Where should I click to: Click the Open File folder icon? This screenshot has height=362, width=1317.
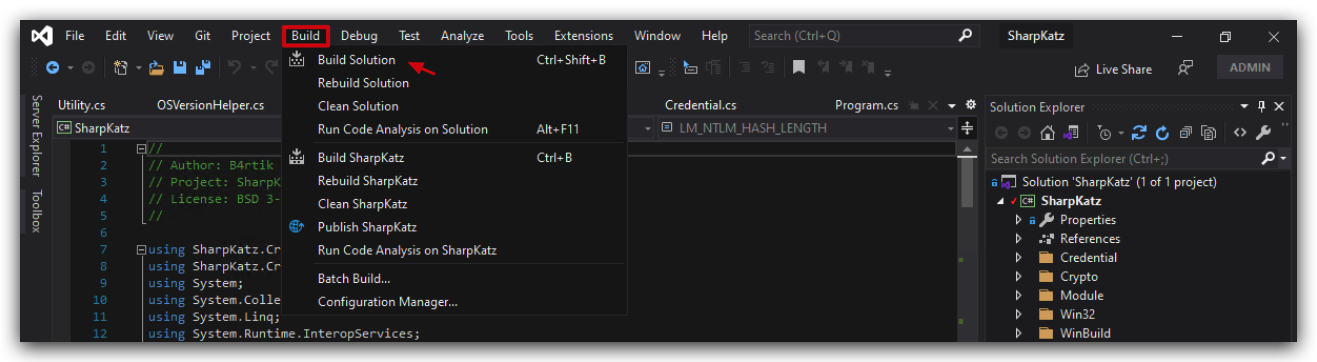(157, 68)
